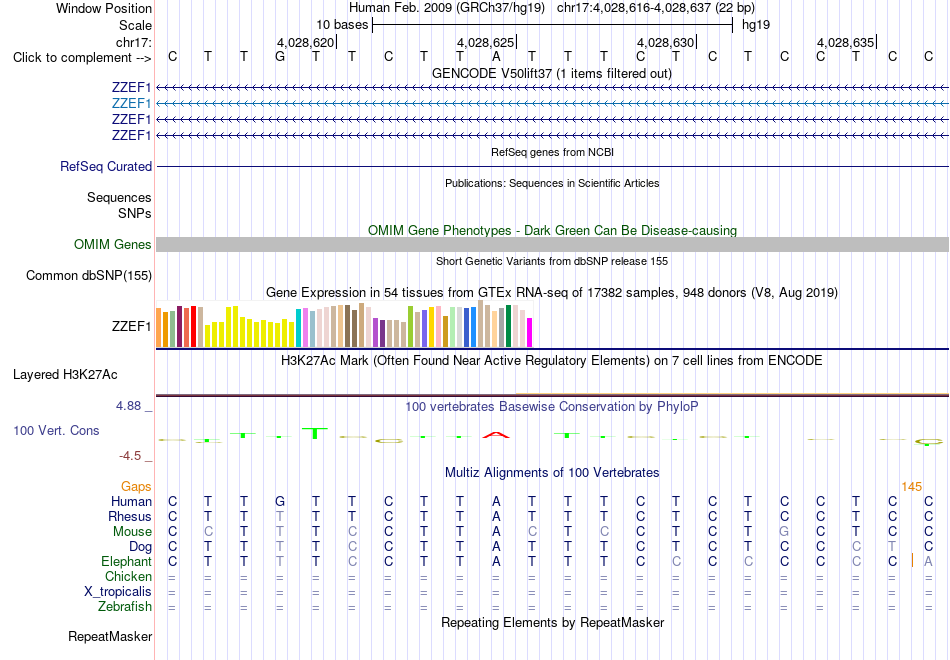Click the 'Sequences' track label
The width and height of the screenshot is (950, 660).
pos(119,198)
